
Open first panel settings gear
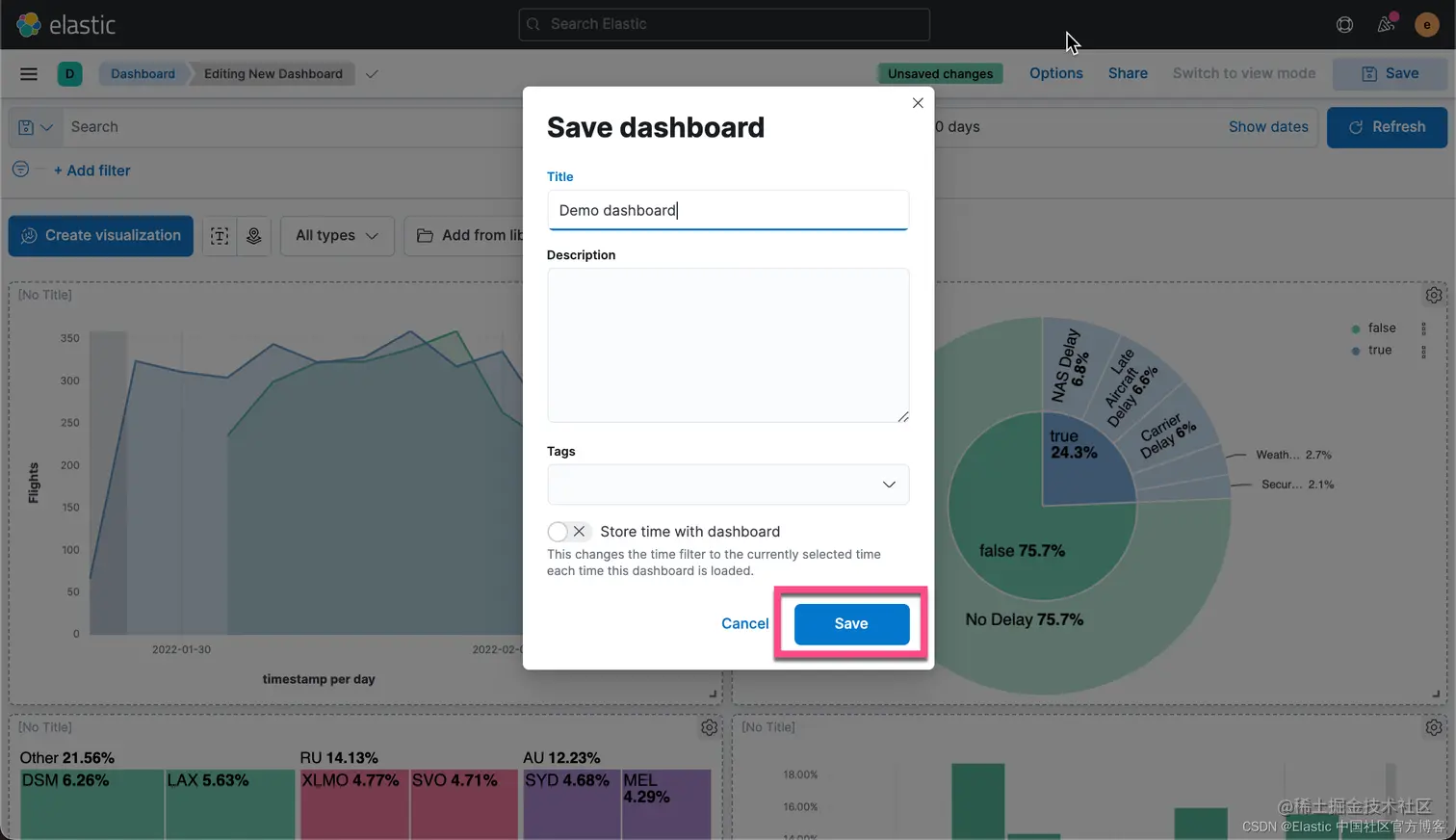(x=1434, y=296)
